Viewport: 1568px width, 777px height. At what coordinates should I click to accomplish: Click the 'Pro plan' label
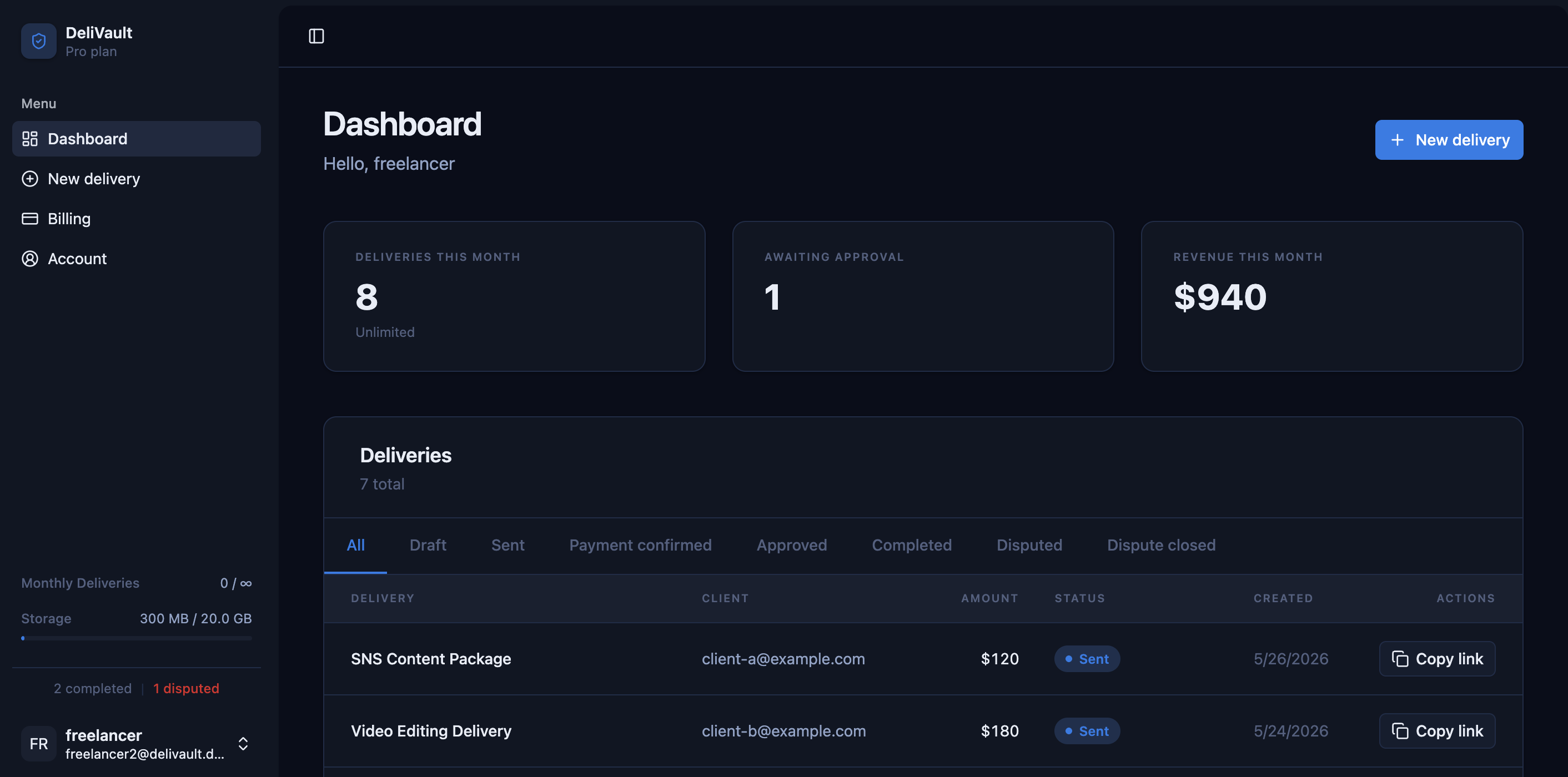(91, 52)
